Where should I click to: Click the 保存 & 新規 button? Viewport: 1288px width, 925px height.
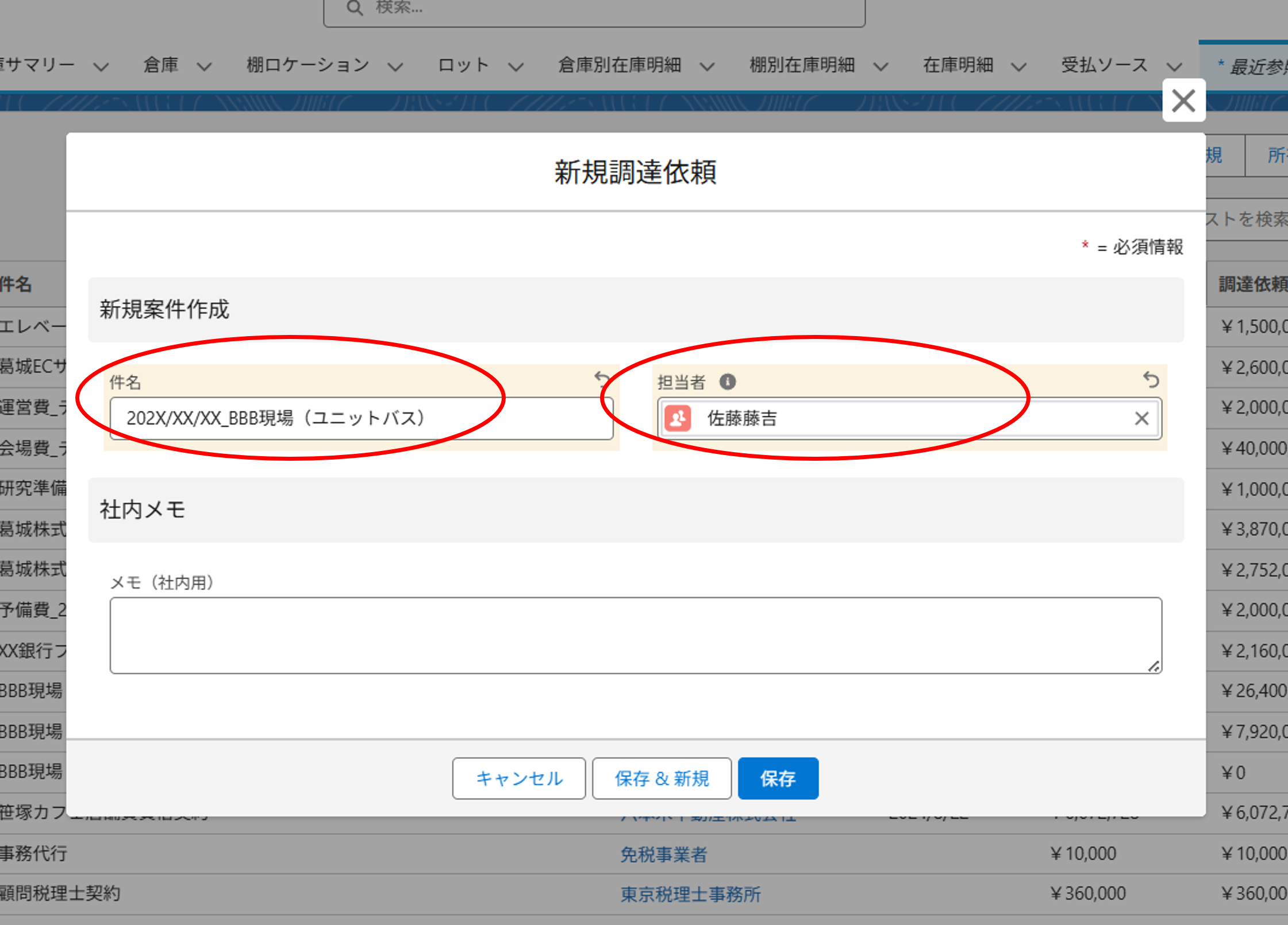pos(662,778)
